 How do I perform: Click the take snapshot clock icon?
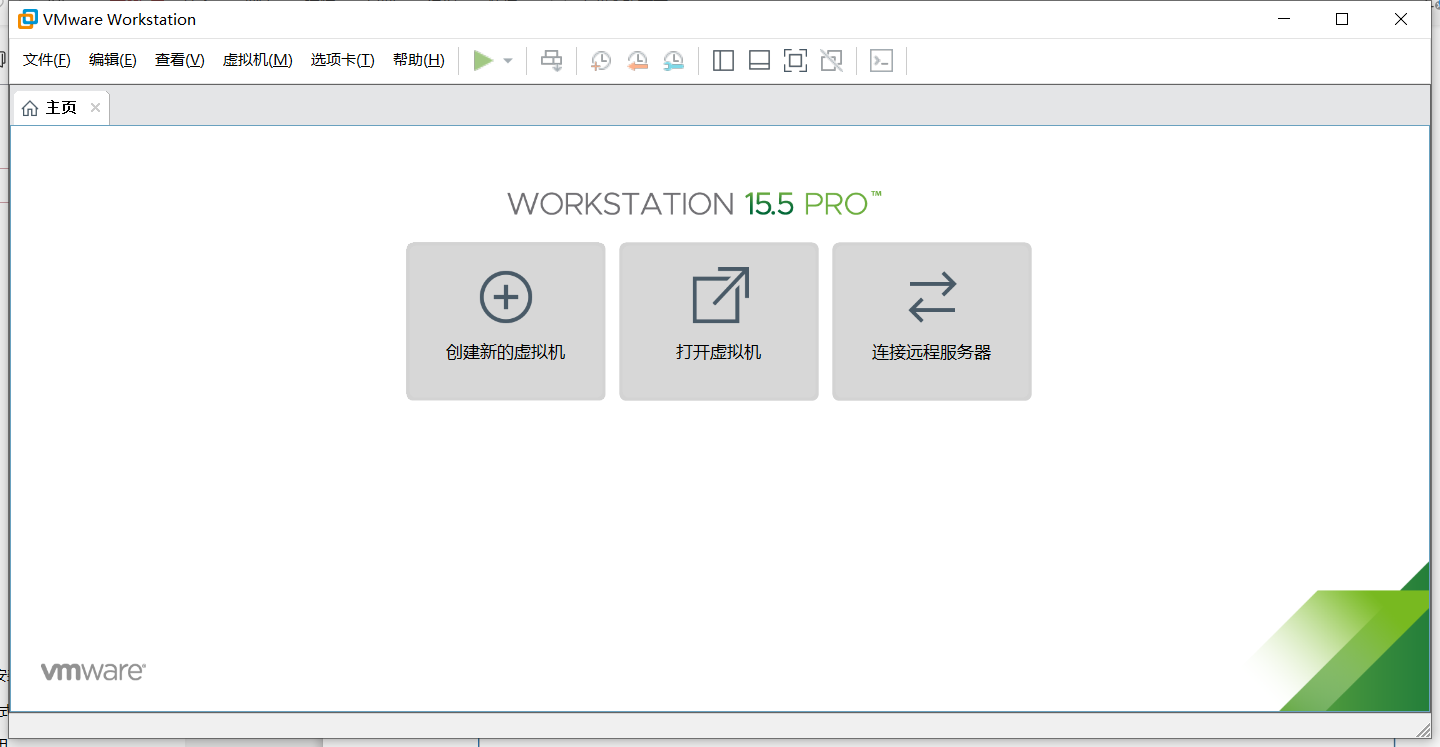click(x=600, y=61)
